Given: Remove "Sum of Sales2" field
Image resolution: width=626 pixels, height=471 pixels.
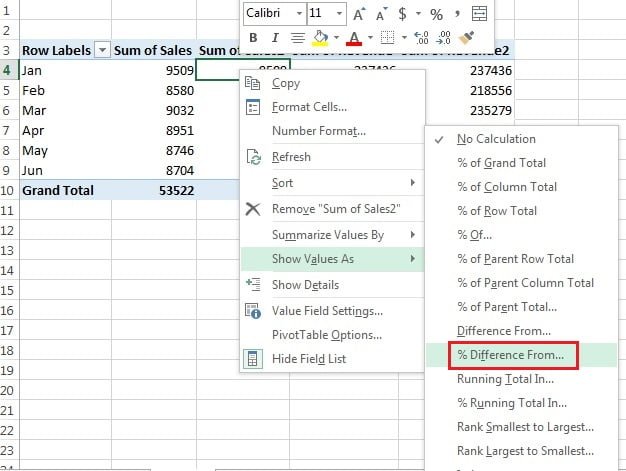Looking at the screenshot, I should click(332, 209).
